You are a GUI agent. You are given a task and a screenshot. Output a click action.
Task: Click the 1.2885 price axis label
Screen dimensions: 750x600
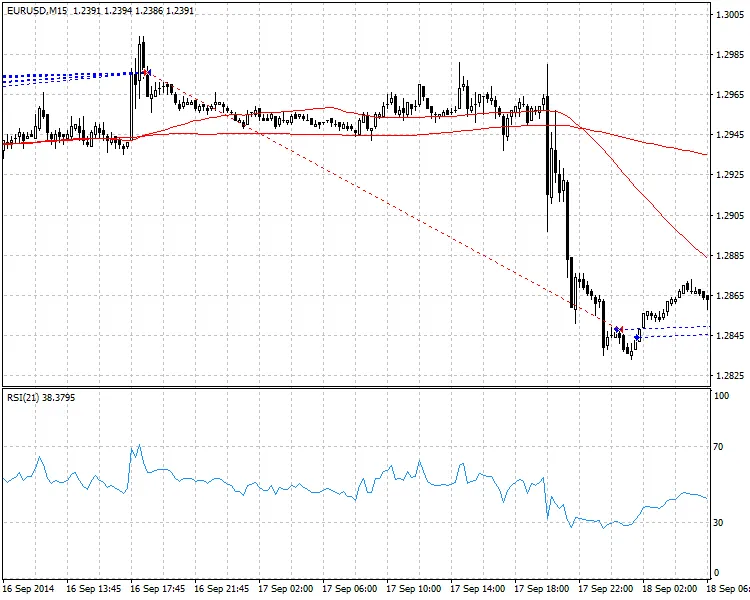(727, 255)
